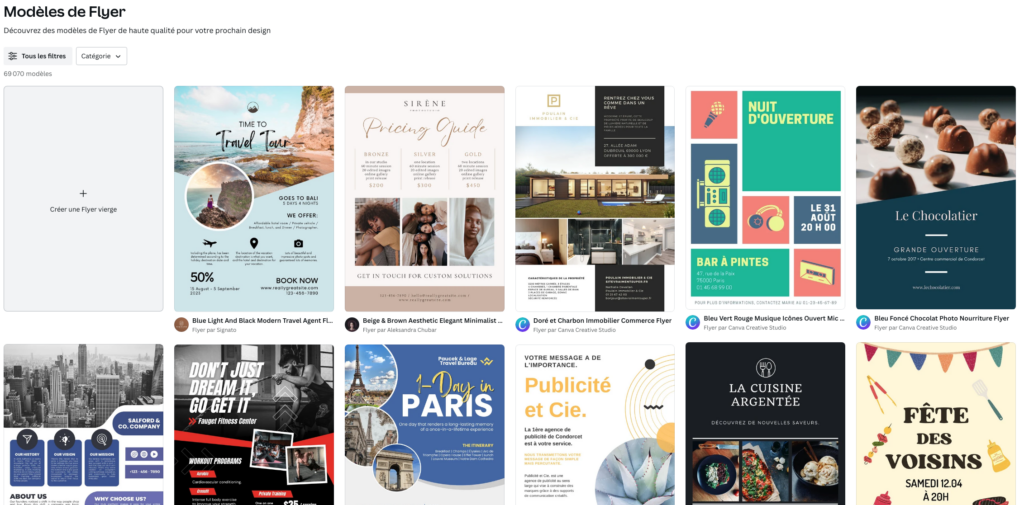Viewport: 1024px width, 505px height.
Task: Click the chevron arrow beside Catégorie
Action: click(x=118, y=57)
